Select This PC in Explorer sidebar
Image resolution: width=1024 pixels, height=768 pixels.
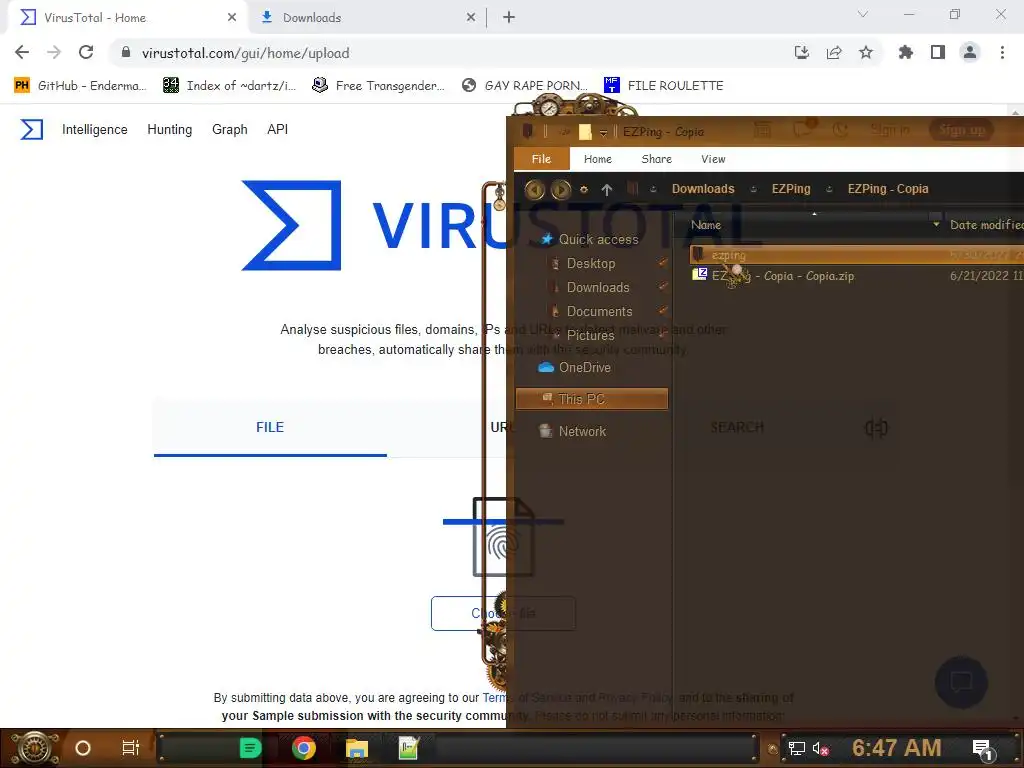click(592, 398)
